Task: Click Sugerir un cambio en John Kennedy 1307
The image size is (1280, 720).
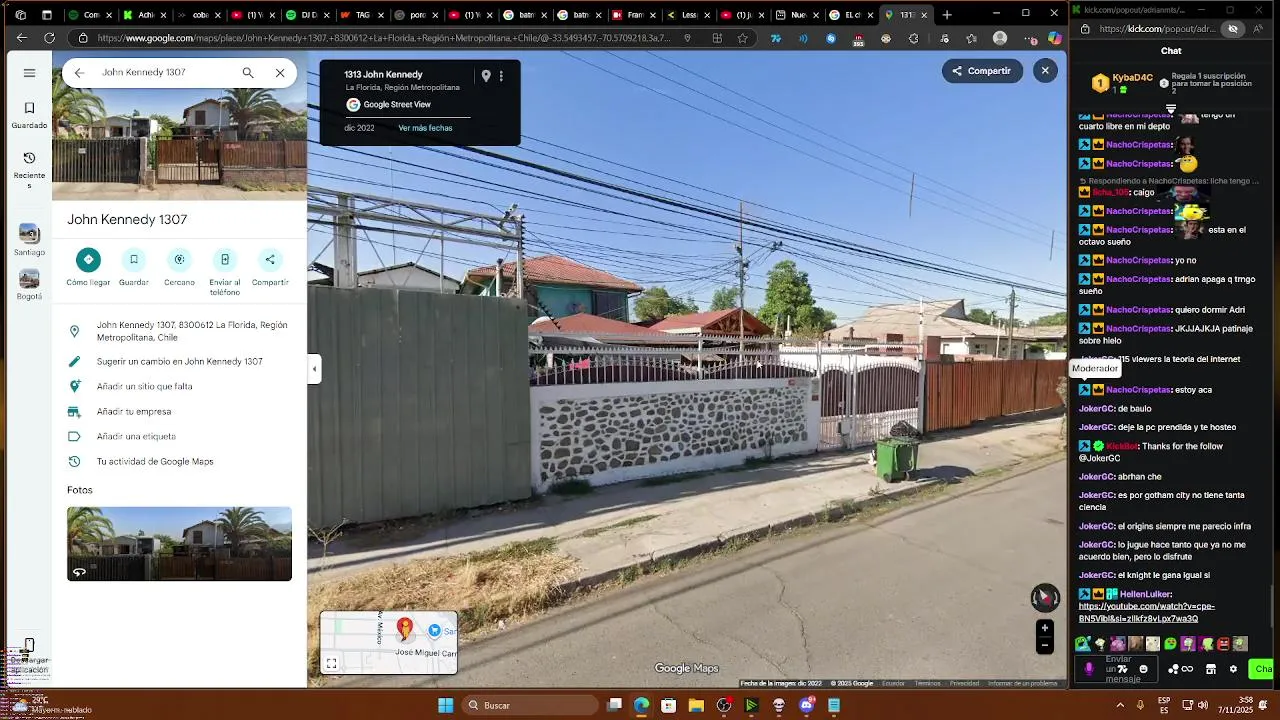Action: [x=180, y=362]
